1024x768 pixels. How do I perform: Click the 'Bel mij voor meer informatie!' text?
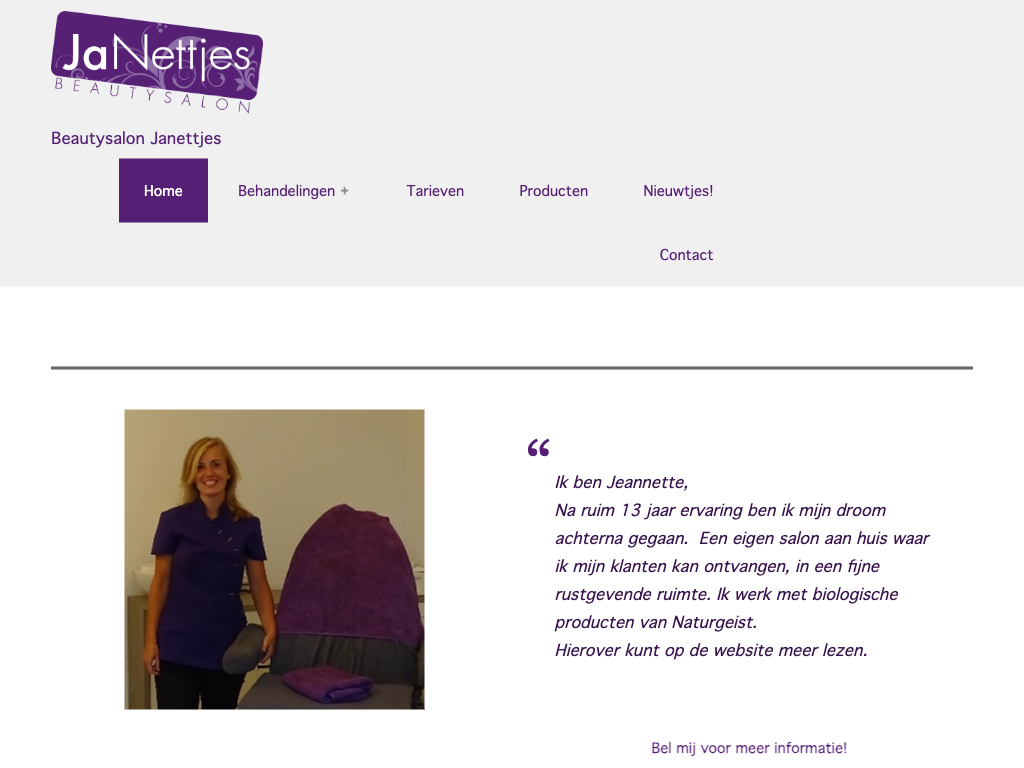pyautogui.click(x=749, y=748)
